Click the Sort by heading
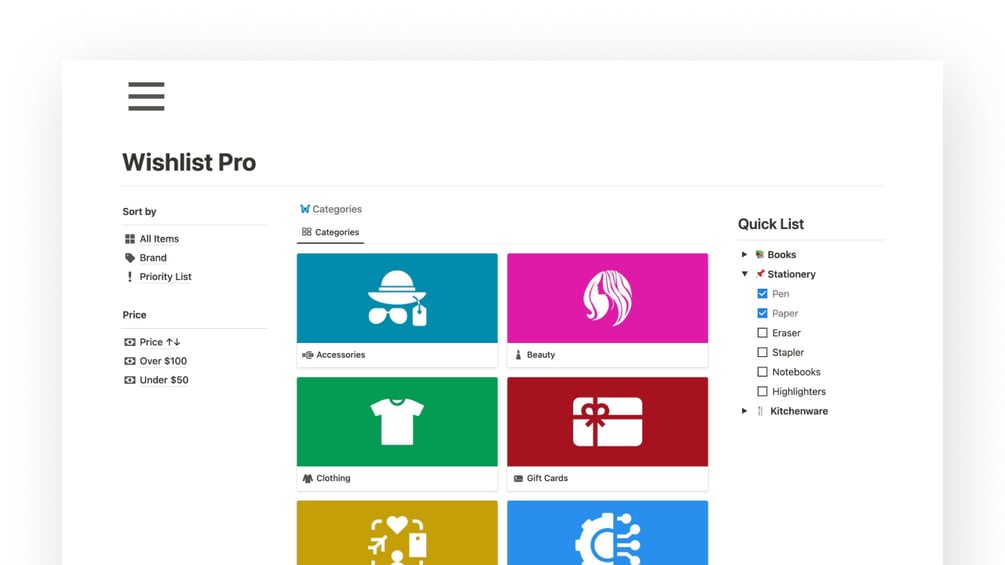Image resolution: width=1005 pixels, height=565 pixels. point(139,211)
